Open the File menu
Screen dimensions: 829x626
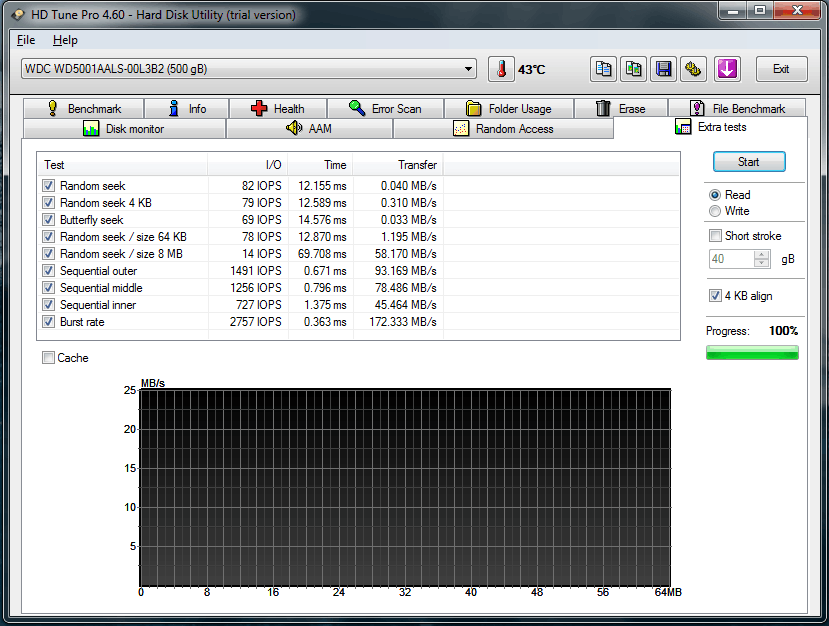click(26, 40)
